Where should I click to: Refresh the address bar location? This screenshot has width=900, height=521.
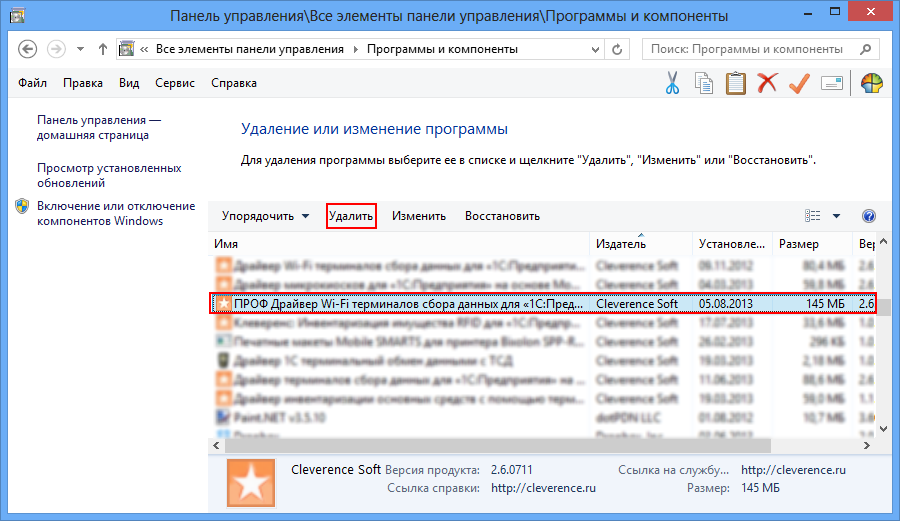[x=617, y=49]
